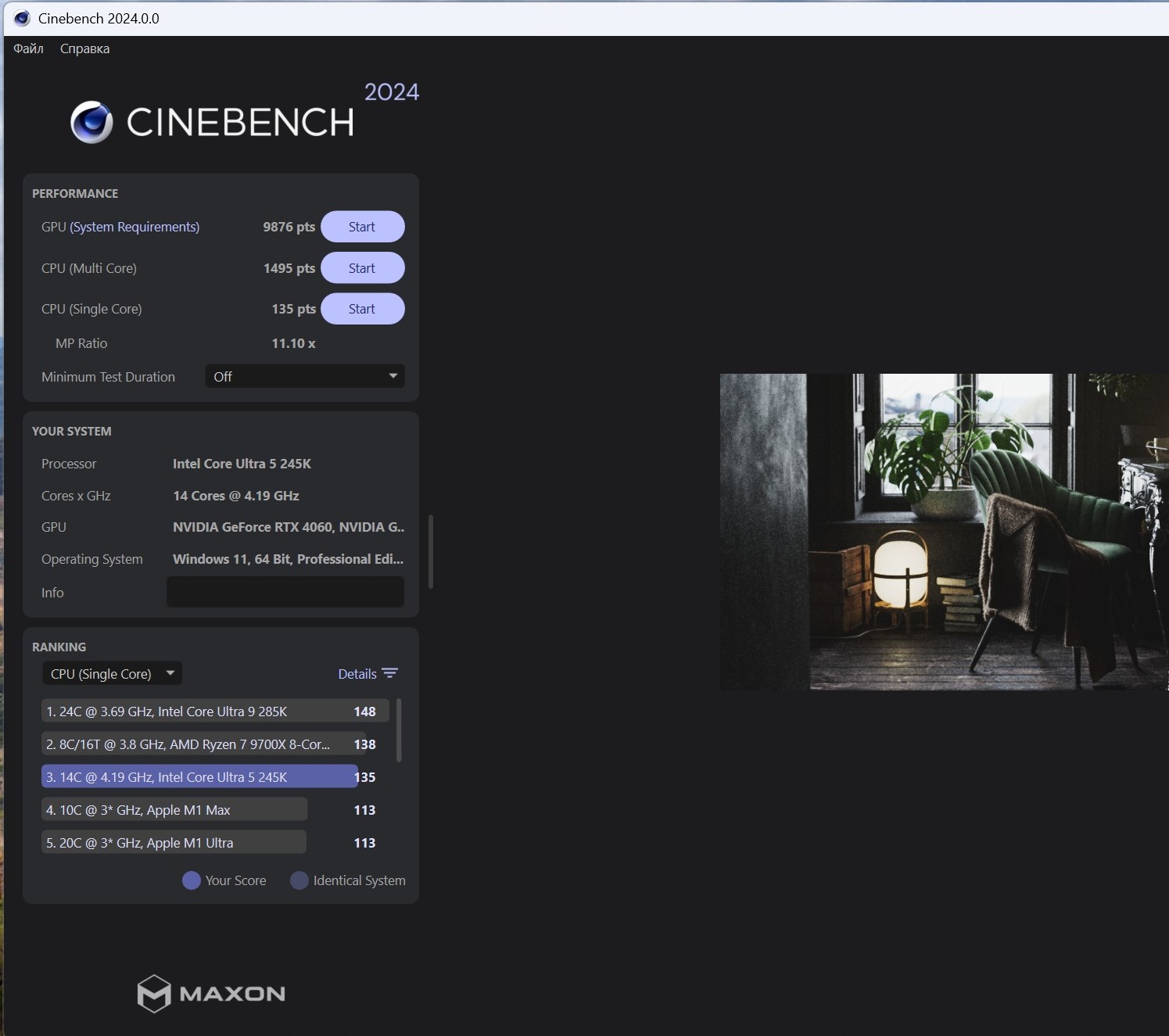Select the highlighted Core Ultra 5 245K ranking bar
Screen dimensions: 1169x1036
199,777
